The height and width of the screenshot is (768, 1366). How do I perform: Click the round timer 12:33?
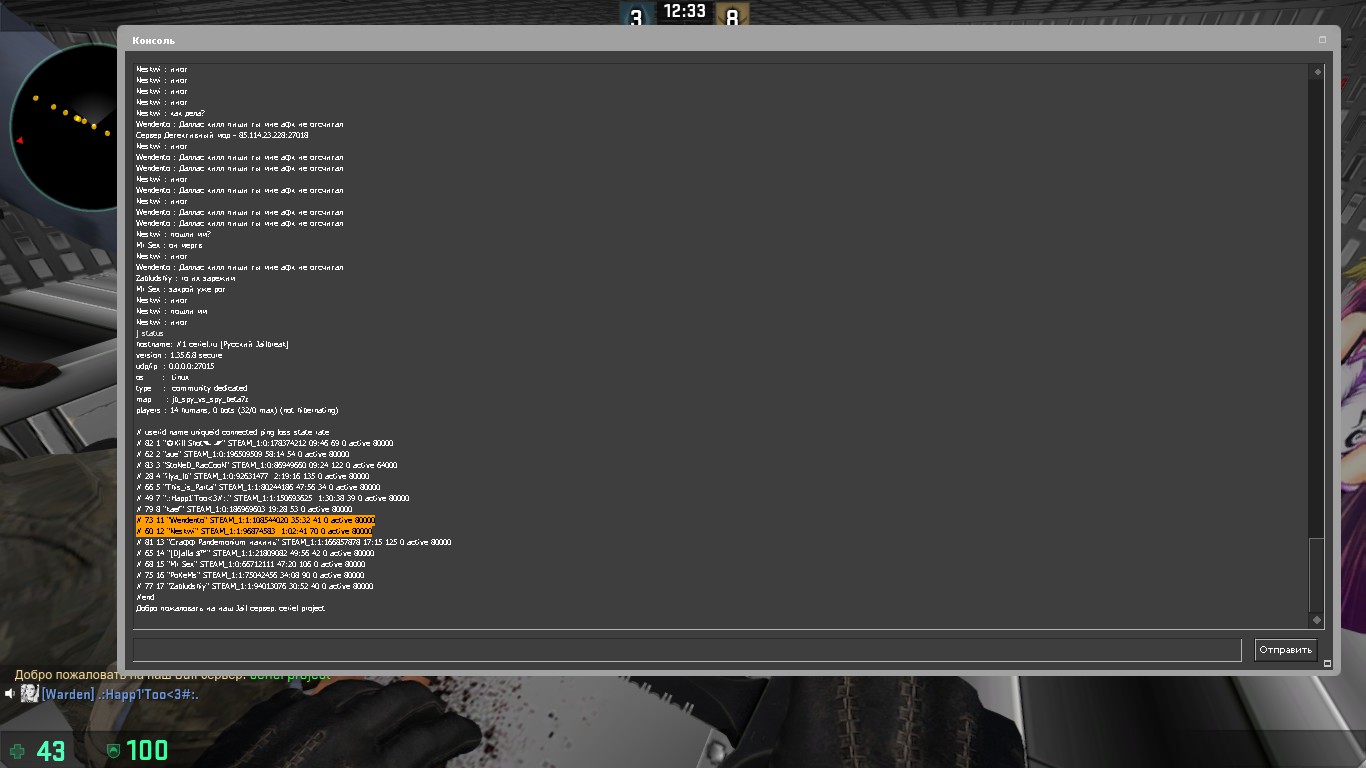coord(684,12)
